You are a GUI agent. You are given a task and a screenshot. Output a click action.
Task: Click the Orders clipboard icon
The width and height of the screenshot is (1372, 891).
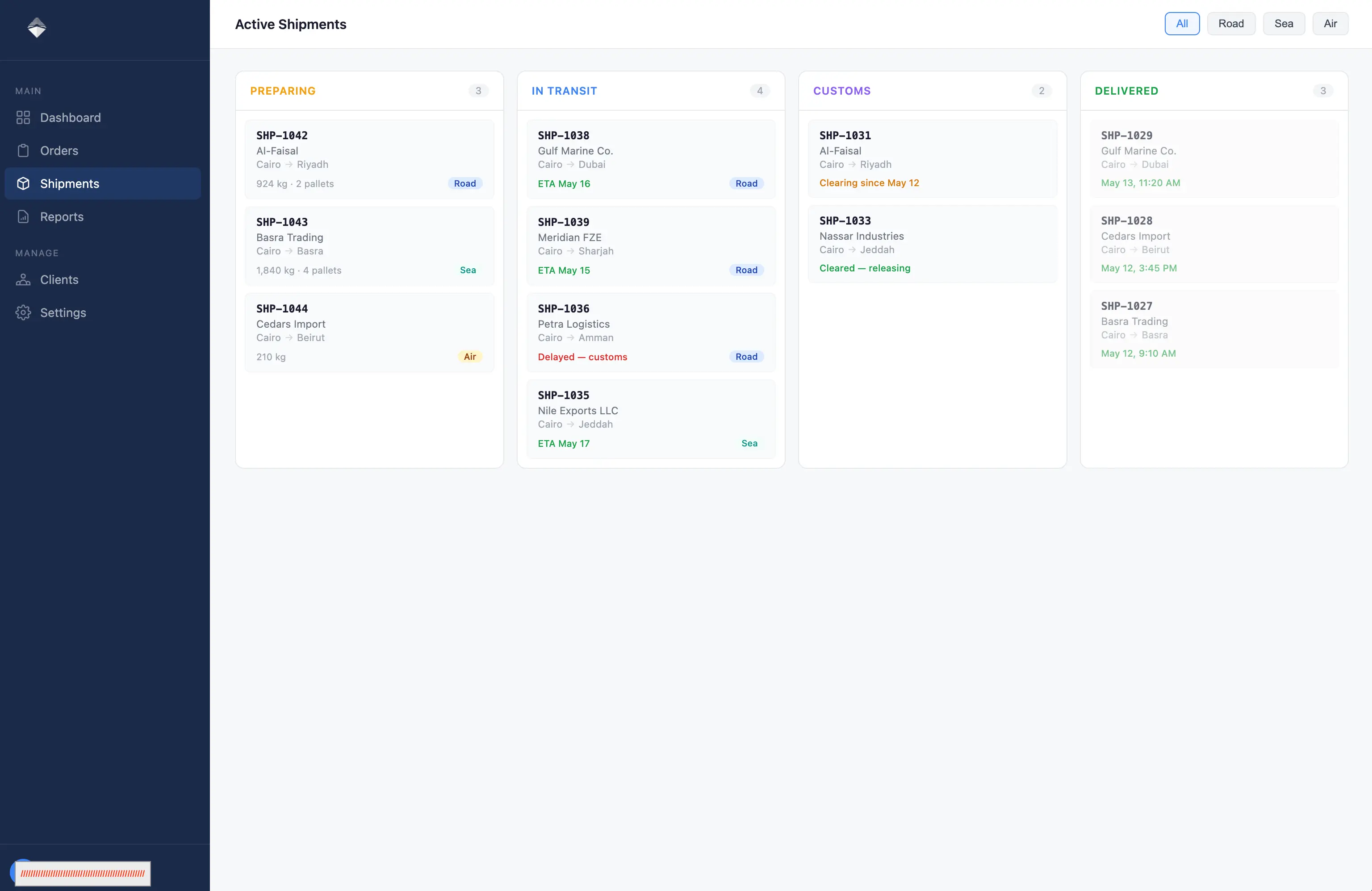click(23, 150)
